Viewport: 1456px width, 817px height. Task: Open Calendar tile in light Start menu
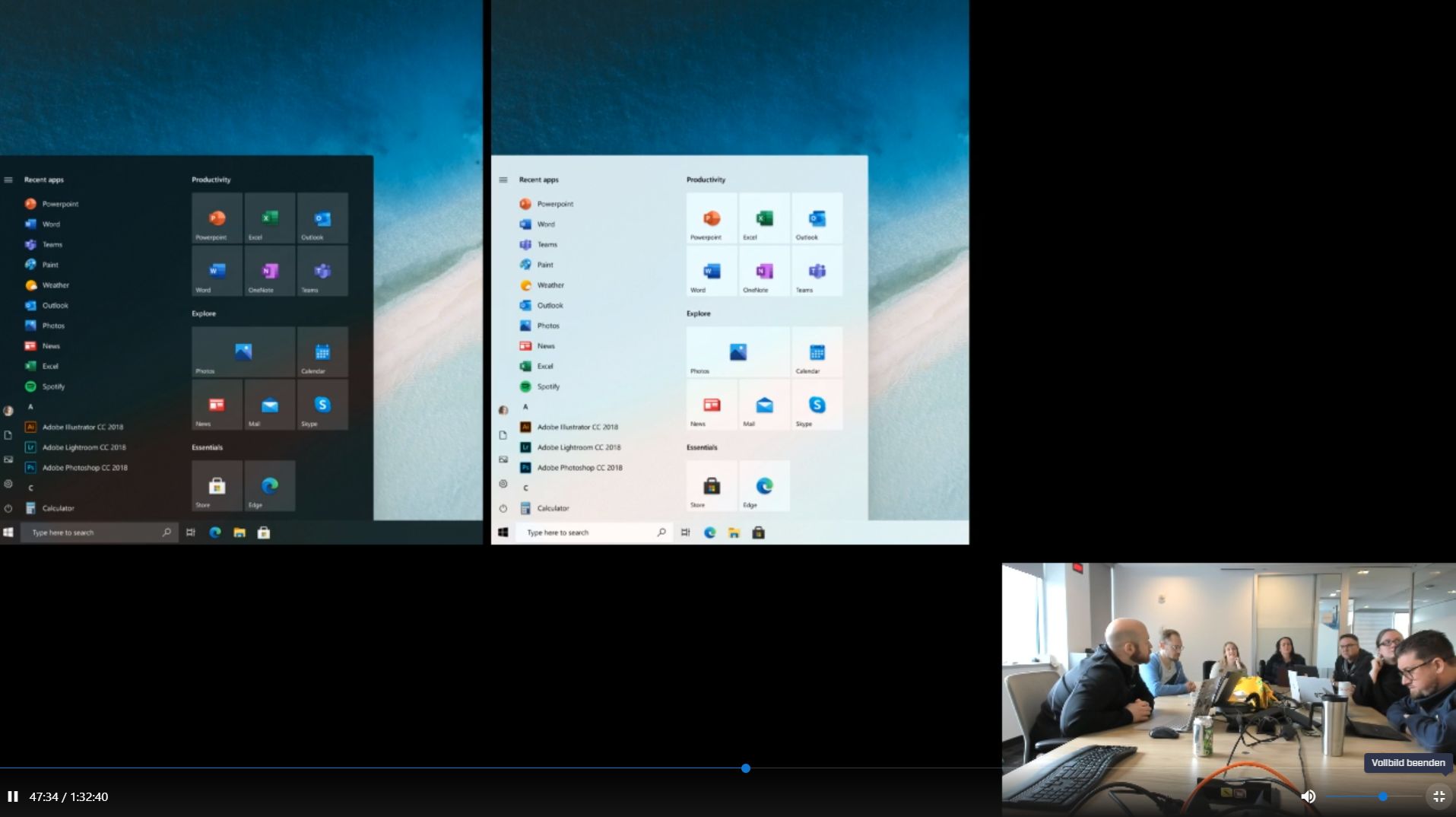coord(817,352)
